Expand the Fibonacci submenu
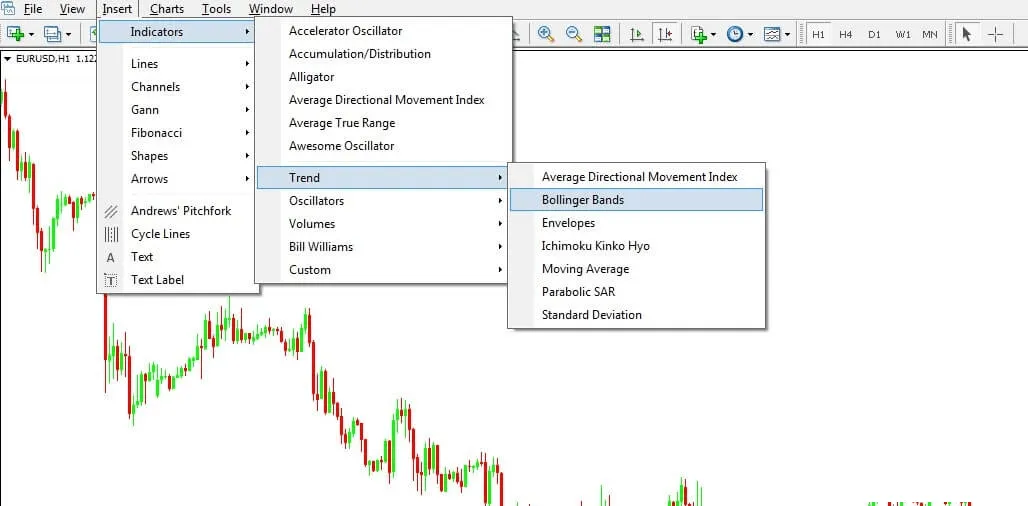Image resolution: width=1028 pixels, height=506 pixels. tap(176, 132)
